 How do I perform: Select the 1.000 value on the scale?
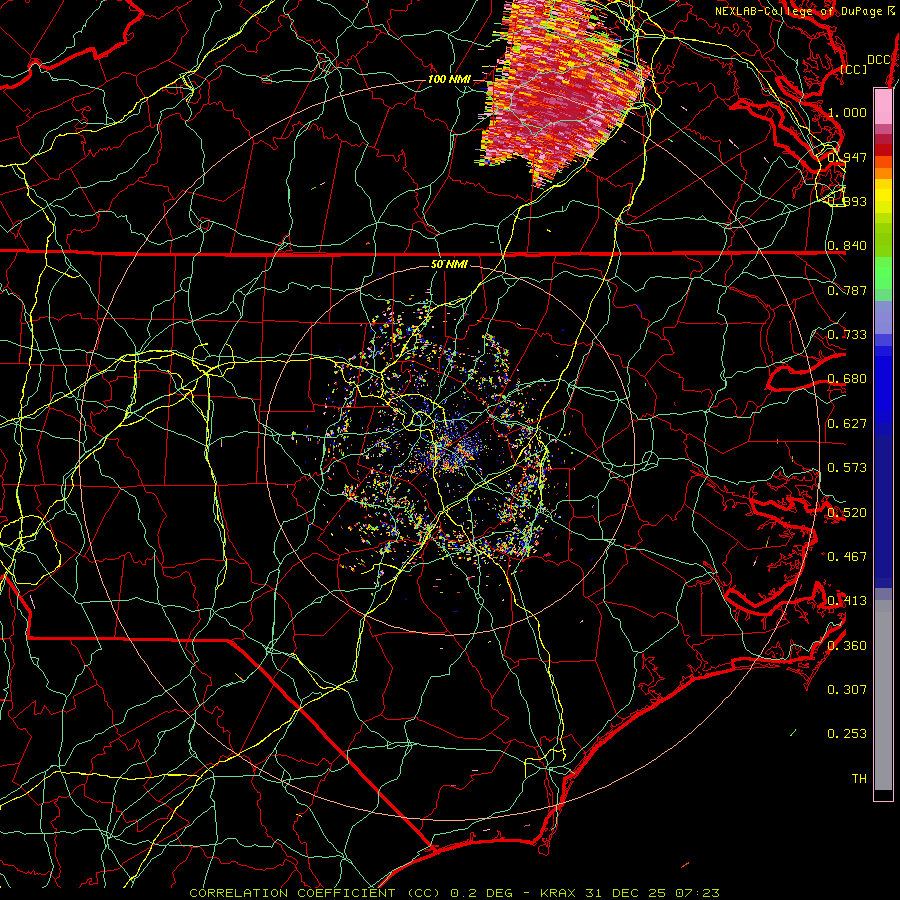(847, 112)
